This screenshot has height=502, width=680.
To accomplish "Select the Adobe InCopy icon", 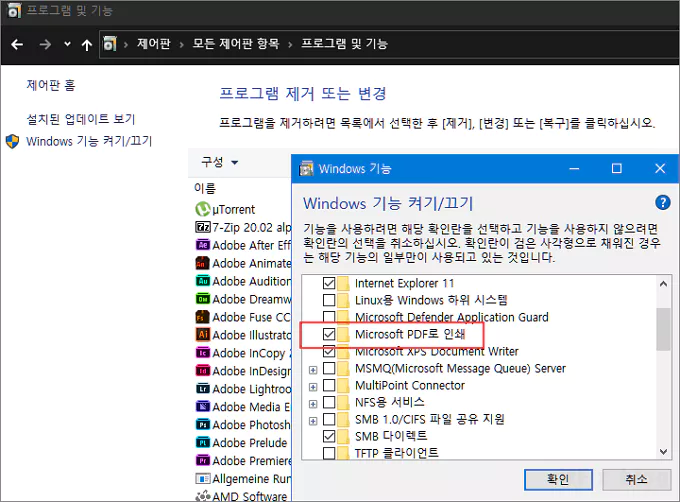I will click(203, 353).
